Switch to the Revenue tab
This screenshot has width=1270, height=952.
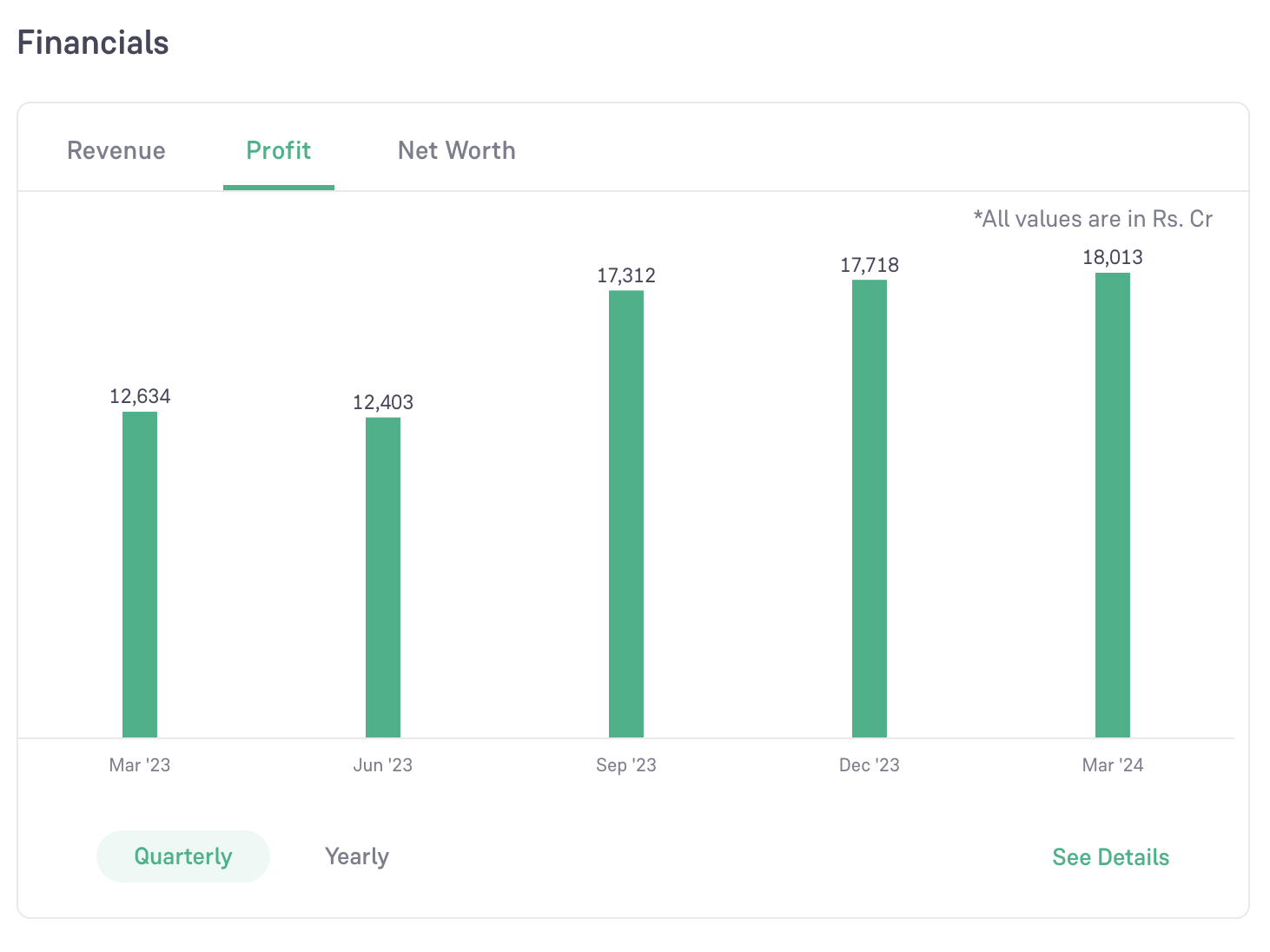coord(116,150)
